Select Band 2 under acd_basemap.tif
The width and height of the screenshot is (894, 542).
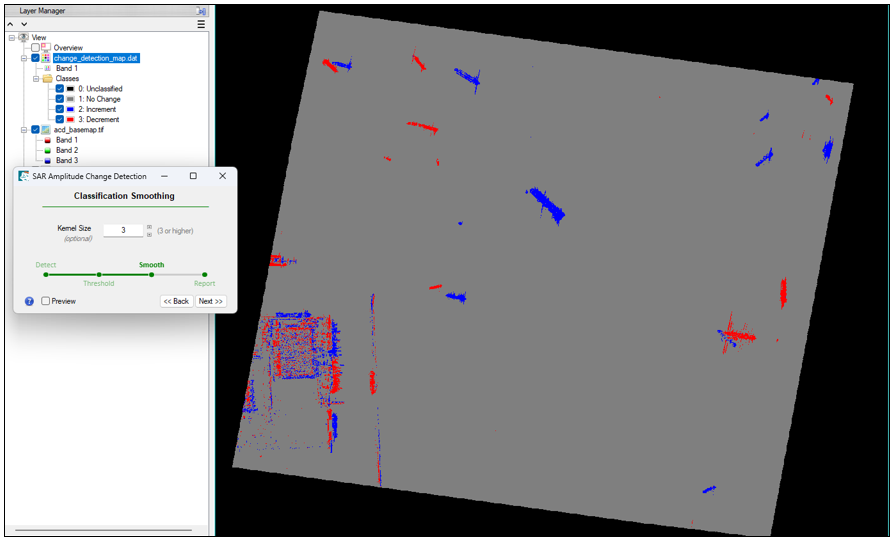(x=66, y=150)
